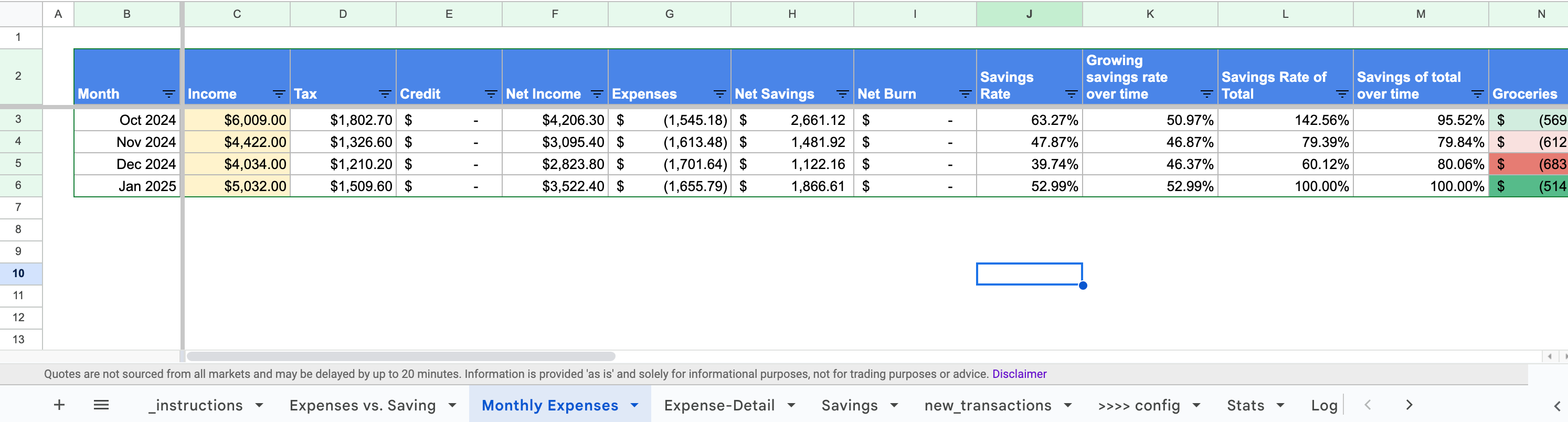
Task: Open the Disclaimer link
Action: click(1019, 374)
